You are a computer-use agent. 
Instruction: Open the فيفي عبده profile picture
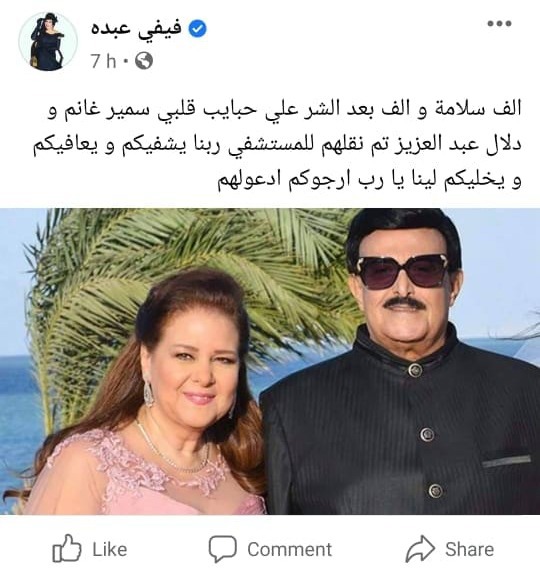click(48, 42)
